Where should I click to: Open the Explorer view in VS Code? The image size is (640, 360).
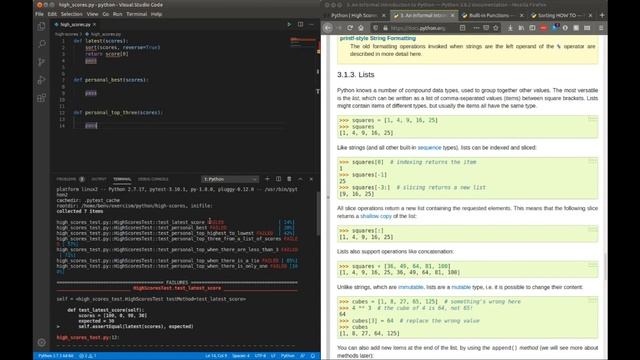(x=41, y=27)
